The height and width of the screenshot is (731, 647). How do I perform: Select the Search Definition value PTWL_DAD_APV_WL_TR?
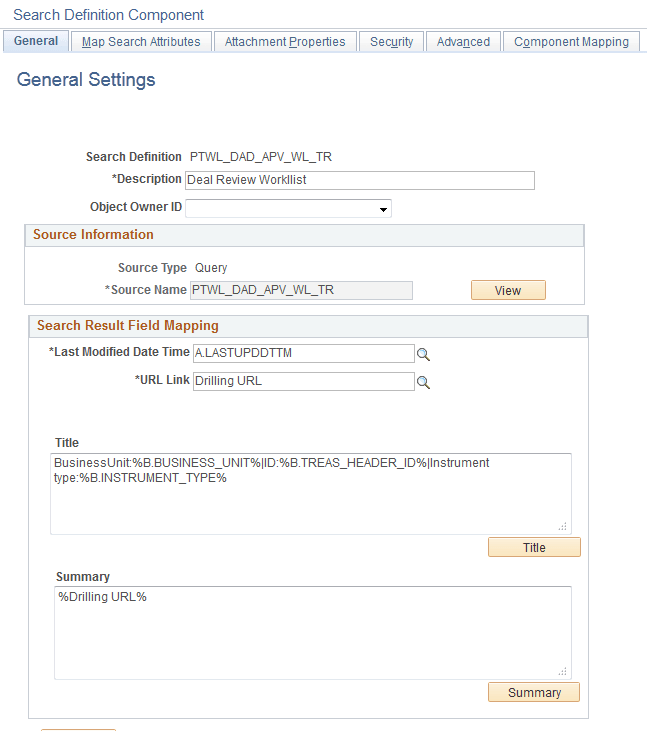pyautogui.click(x=261, y=157)
